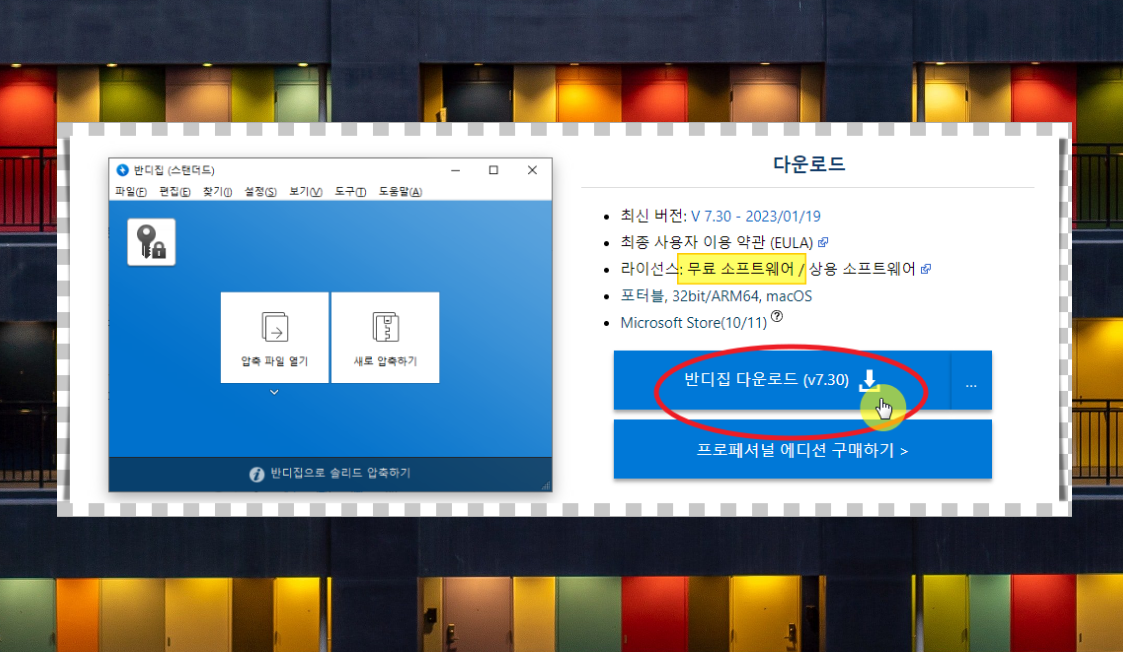
Task: Click the 반디집으로 솔리드 압축하기 tip
Action: pos(340,473)
